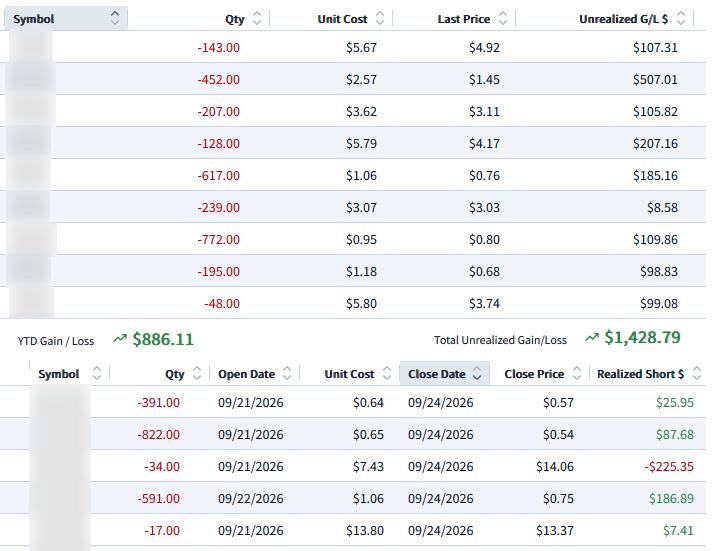The image size is (712, 551).
Task: Sort closed trades by Symbol arrows
Action: [97, 373]
